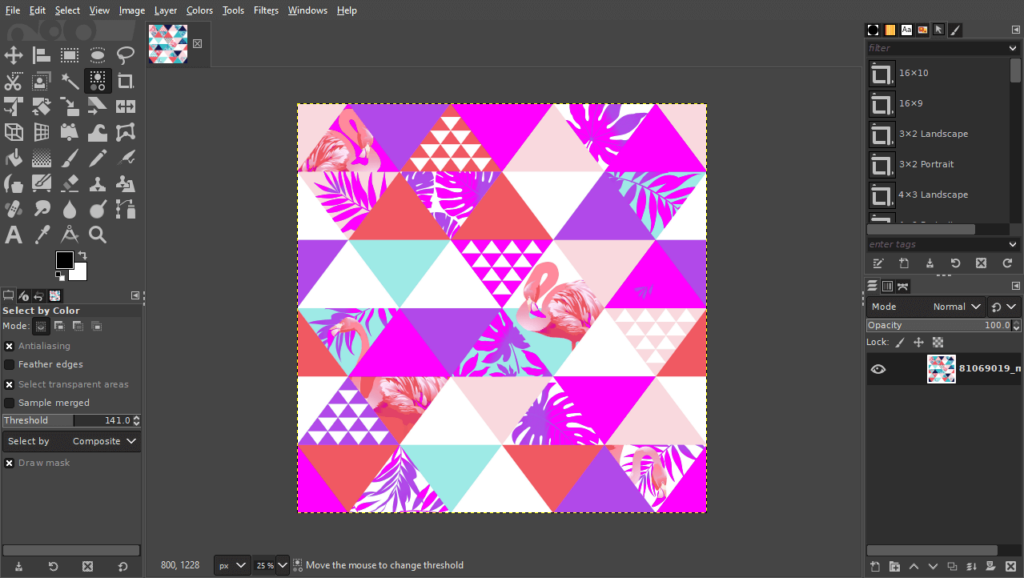Open the Colors menu
Viewport: 1024px width, 578px height.
point(199,10)
